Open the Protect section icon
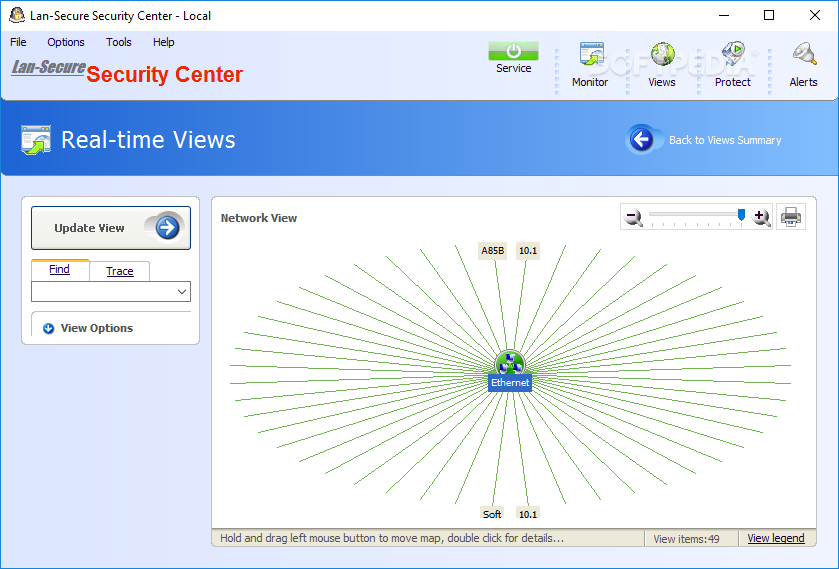Screen dimensions: 839x569 click(733, 54)
